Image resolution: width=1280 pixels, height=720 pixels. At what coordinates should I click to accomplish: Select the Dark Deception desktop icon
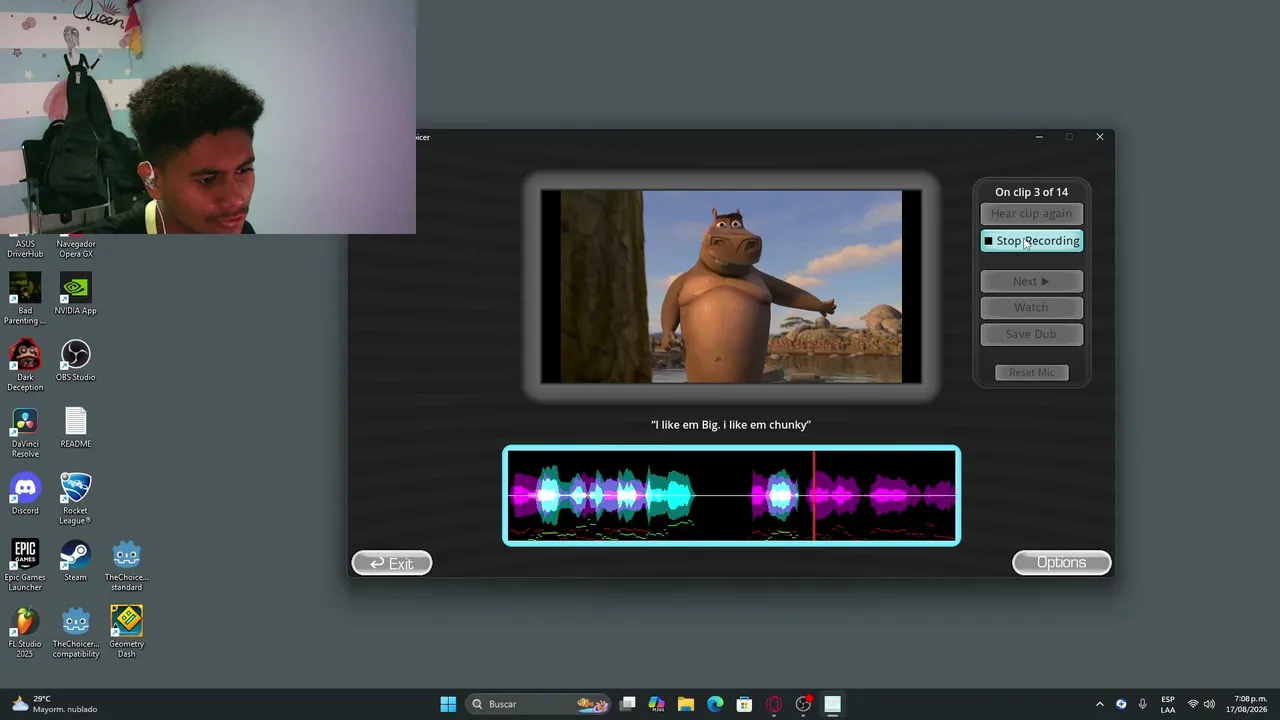25,364
